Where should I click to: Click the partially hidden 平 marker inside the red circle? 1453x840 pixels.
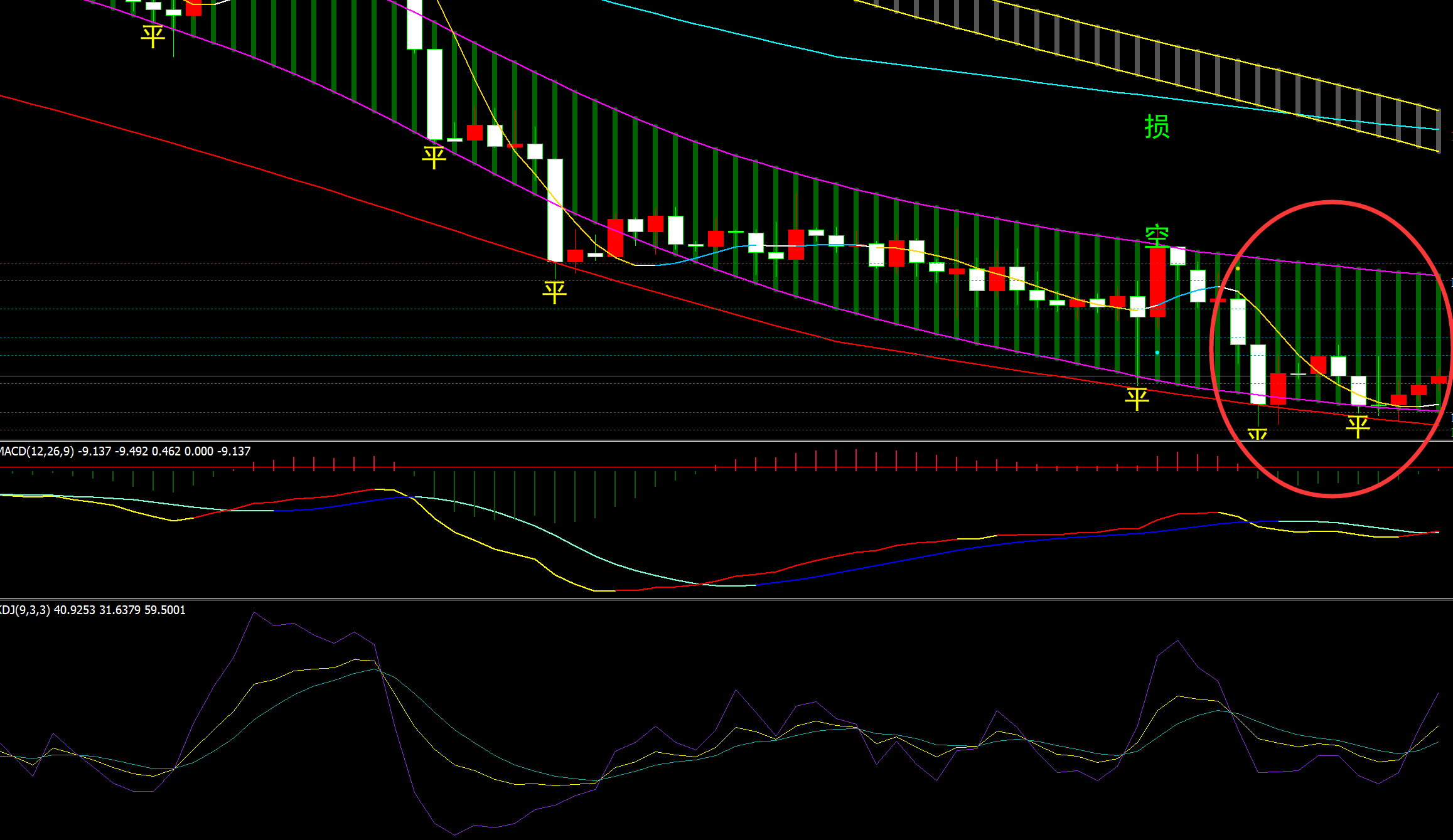coord(1257,434)
